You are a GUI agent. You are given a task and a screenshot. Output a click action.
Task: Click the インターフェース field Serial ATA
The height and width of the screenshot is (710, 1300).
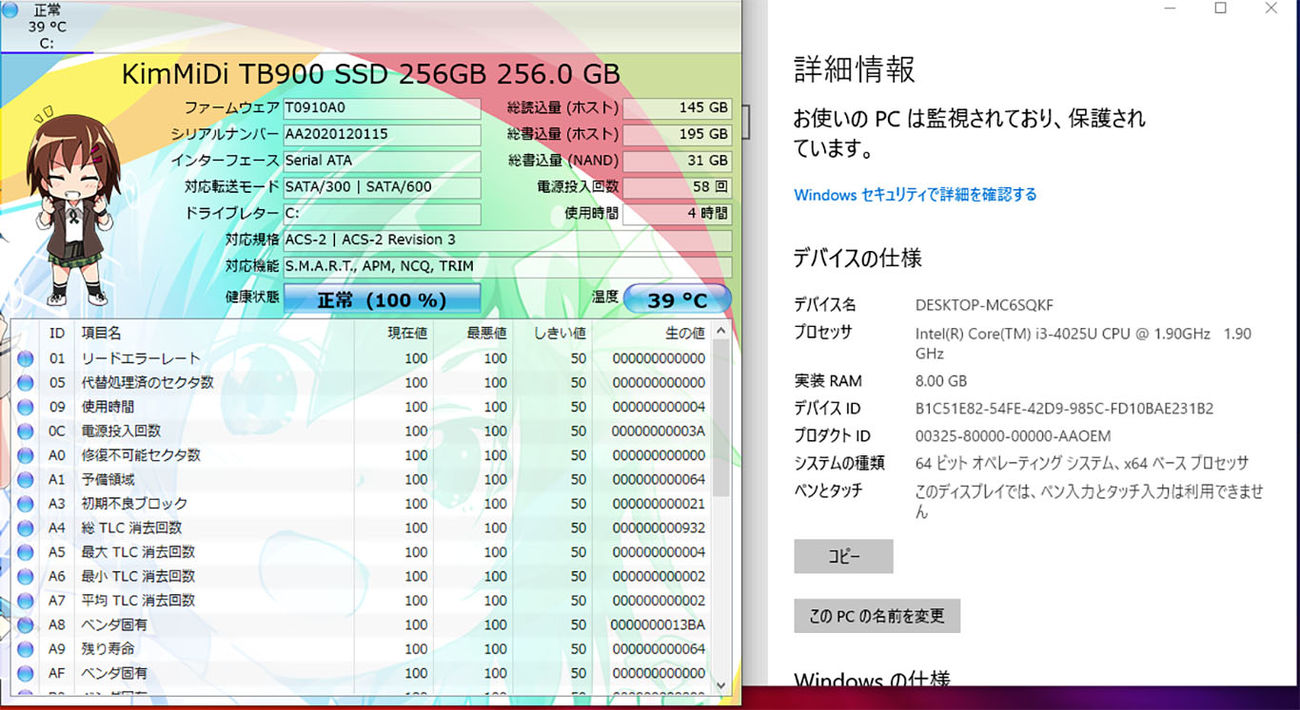382,160
